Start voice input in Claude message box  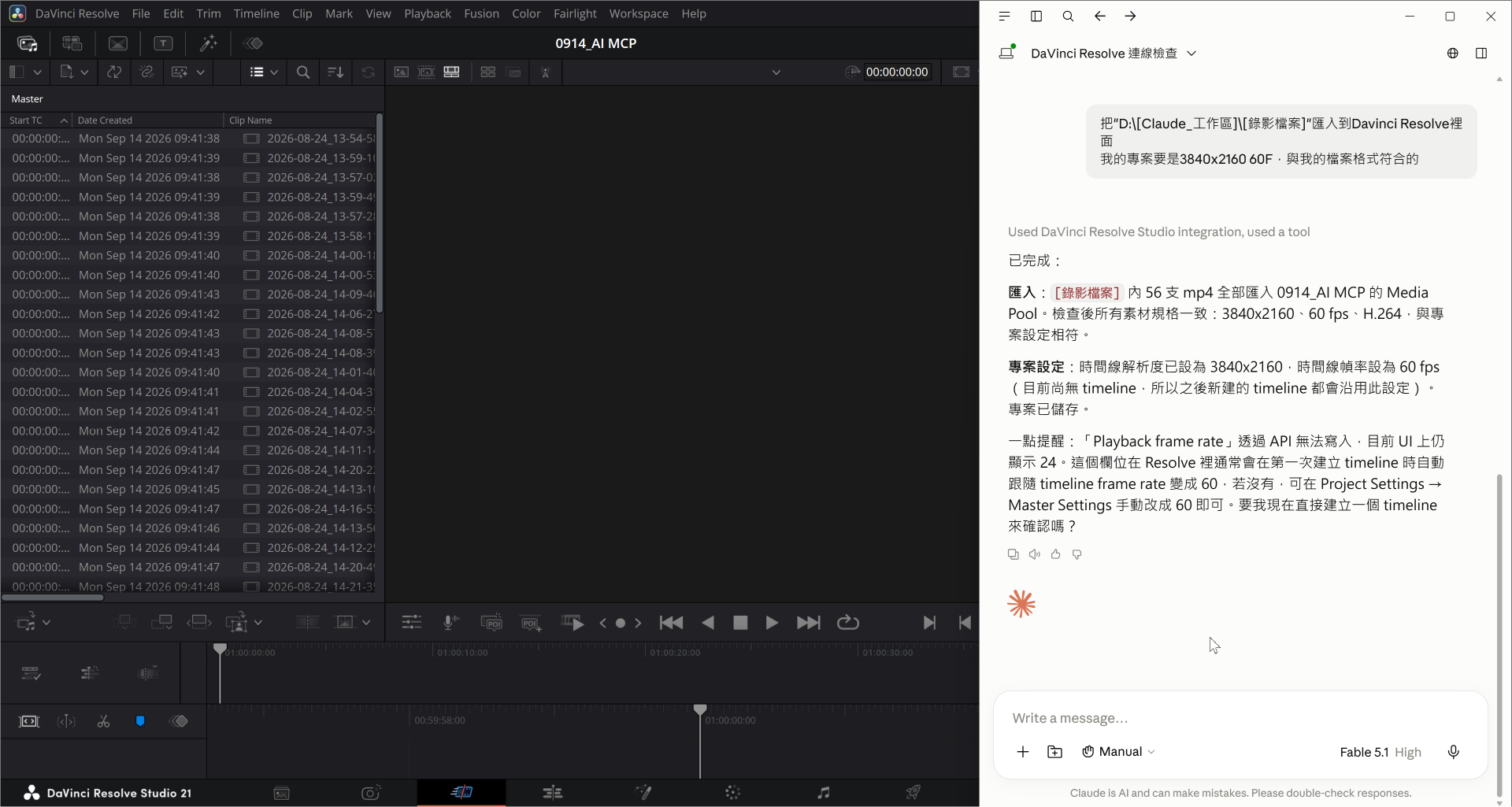click(x=1454, y=752)
